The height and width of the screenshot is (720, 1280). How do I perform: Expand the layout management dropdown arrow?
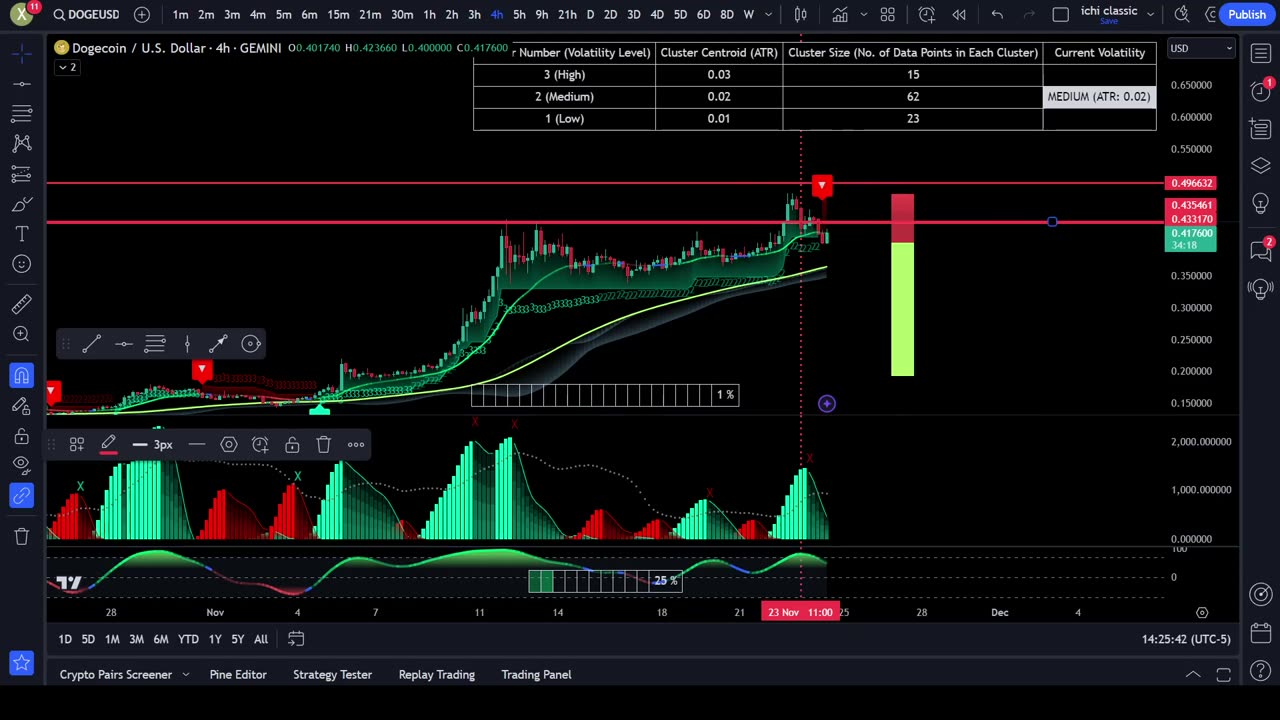click(x=1151, y=14)
